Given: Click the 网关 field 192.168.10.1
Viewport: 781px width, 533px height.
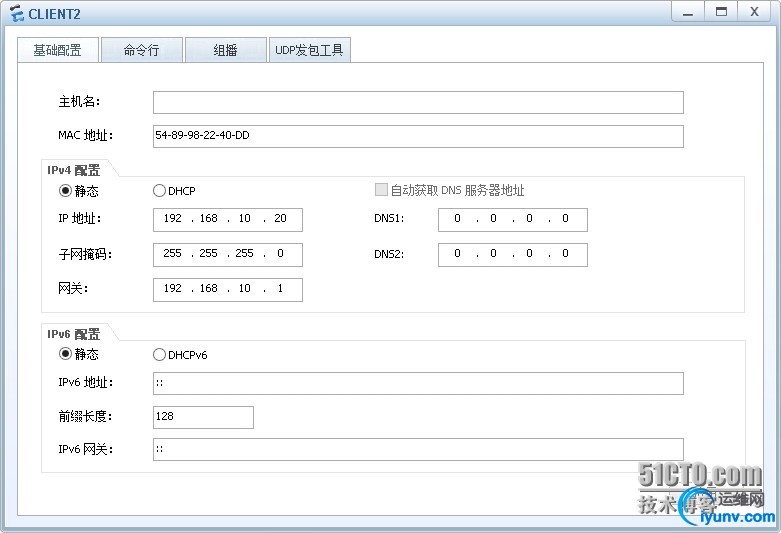Looking at the screenshot, I should tap(228, 289).
